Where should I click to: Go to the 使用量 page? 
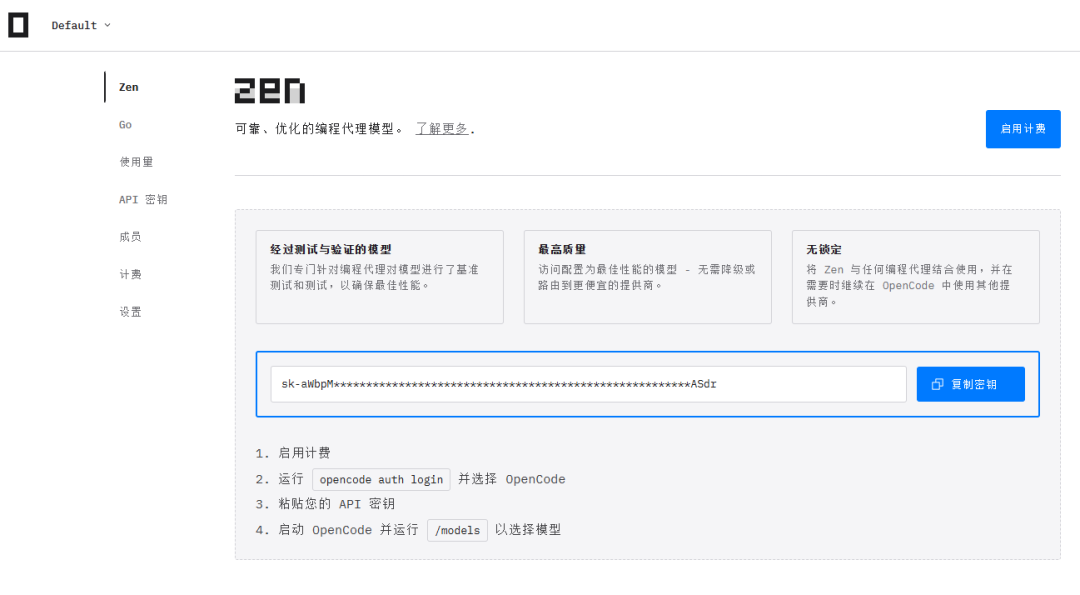136,162
